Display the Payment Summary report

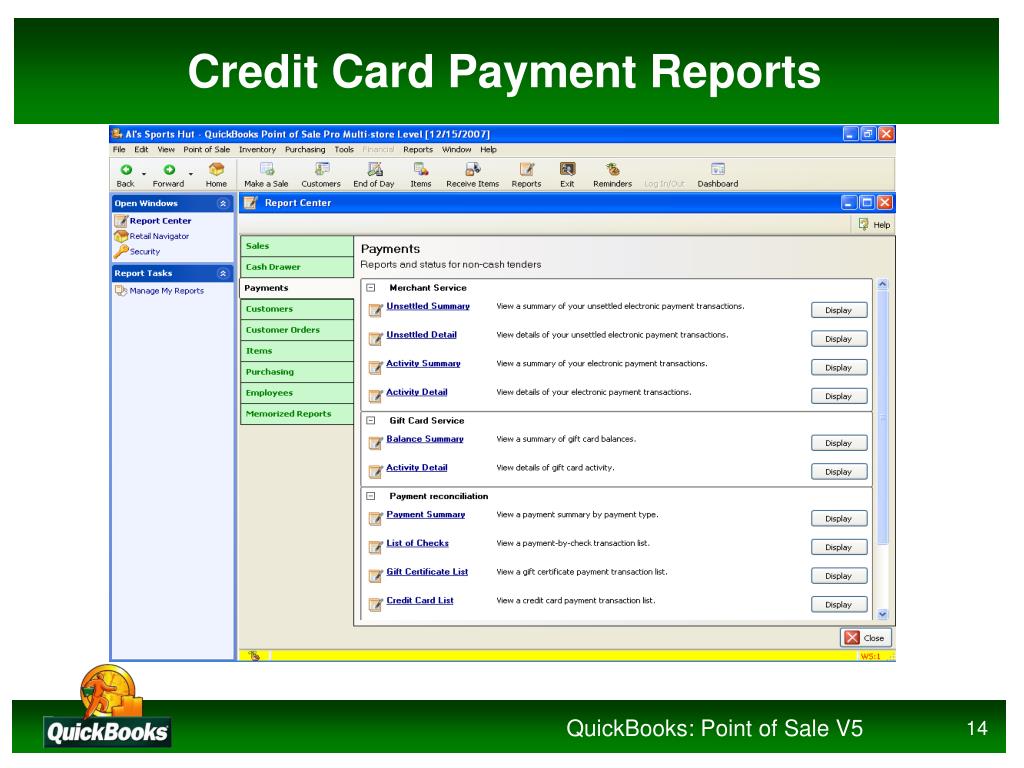(839, 519)
